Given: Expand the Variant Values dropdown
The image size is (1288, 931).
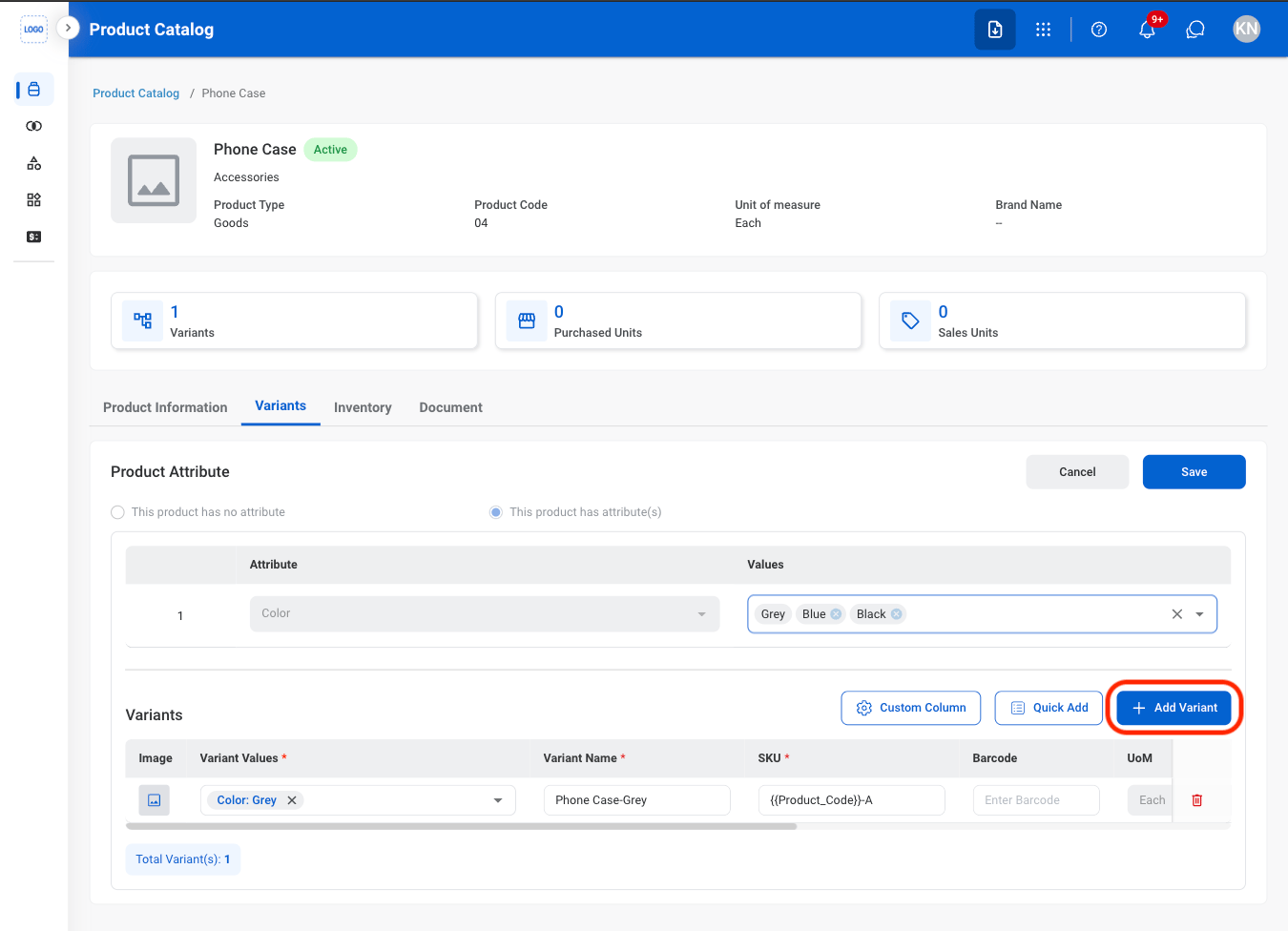Looking at the screenshot, I should 498,800.
